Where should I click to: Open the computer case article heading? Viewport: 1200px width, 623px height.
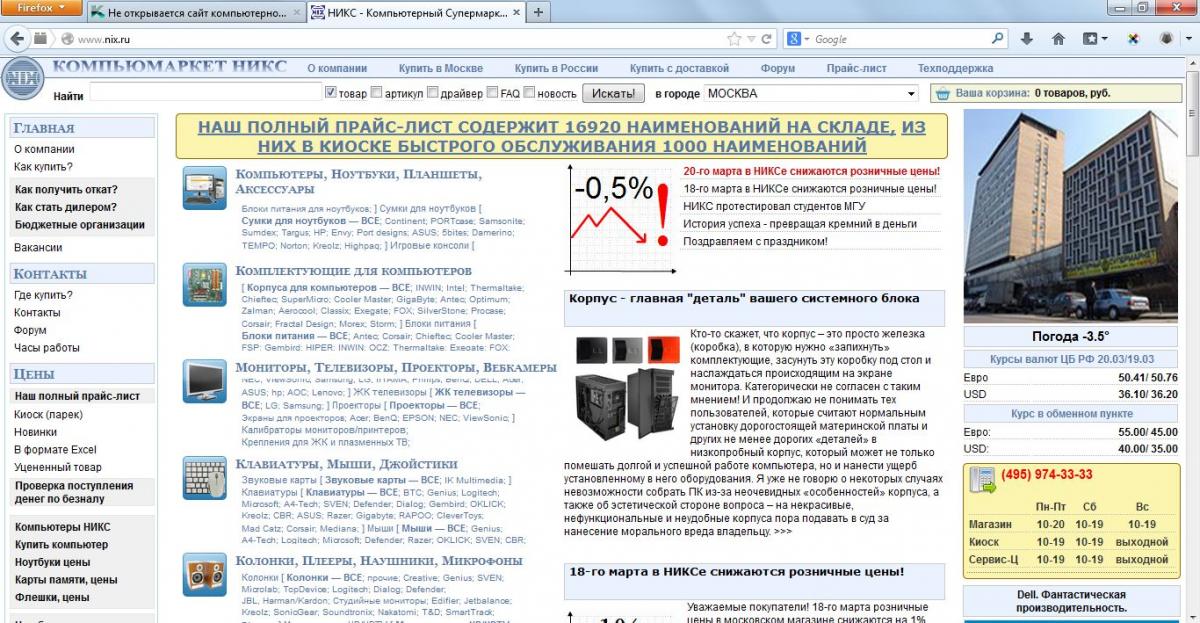tap(744, 298)
